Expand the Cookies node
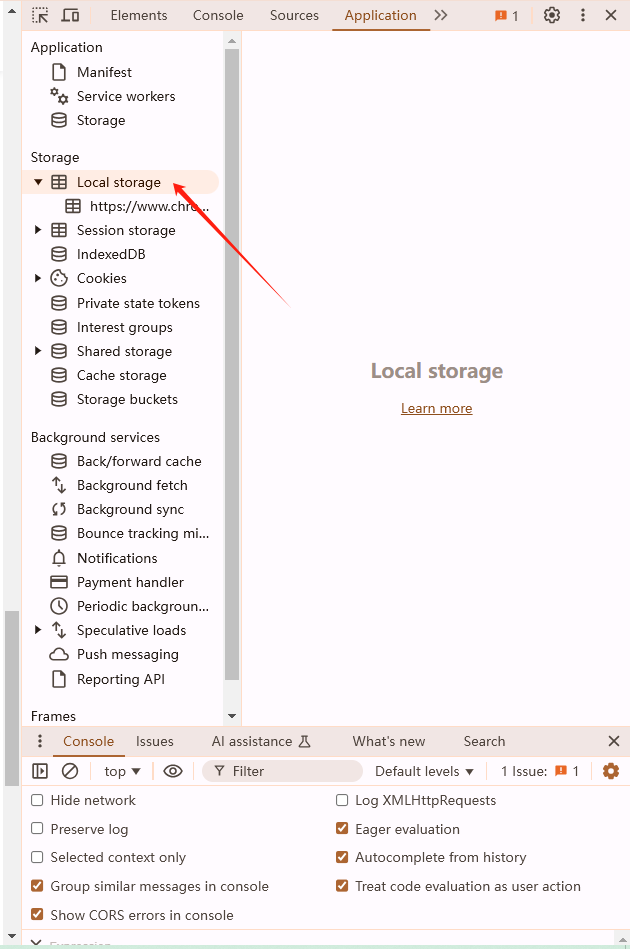The height and width of the screenshot is (949, 630). coord(38,278)
